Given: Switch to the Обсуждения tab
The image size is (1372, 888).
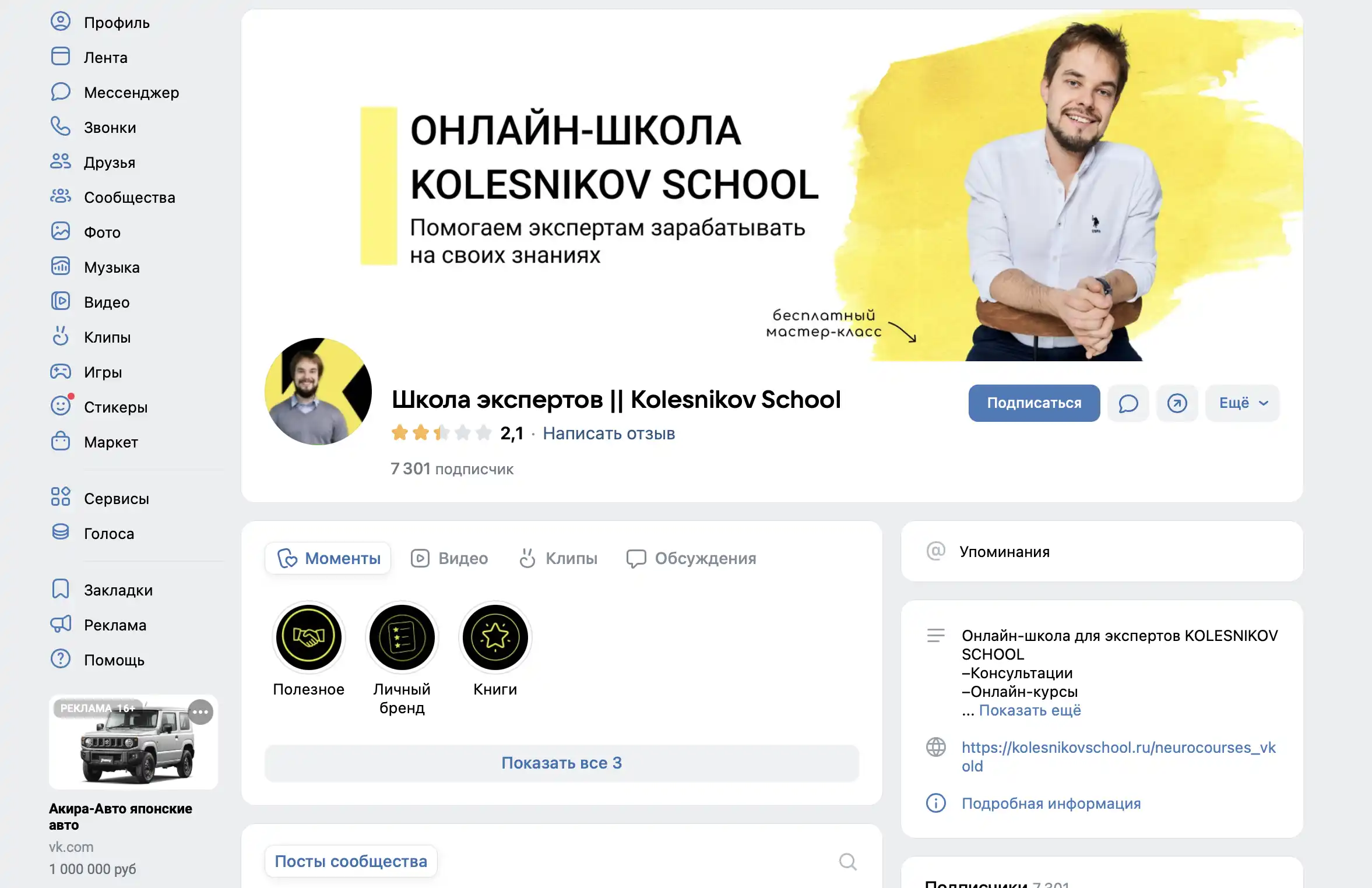Looking at the screenshot, I should click(x=691, y=558).
